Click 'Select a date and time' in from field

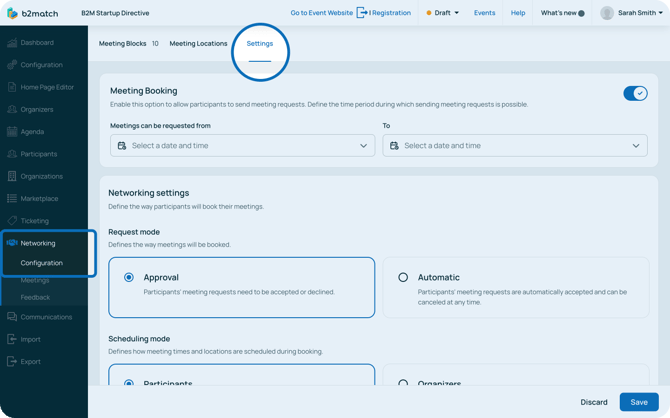[170, 146]
